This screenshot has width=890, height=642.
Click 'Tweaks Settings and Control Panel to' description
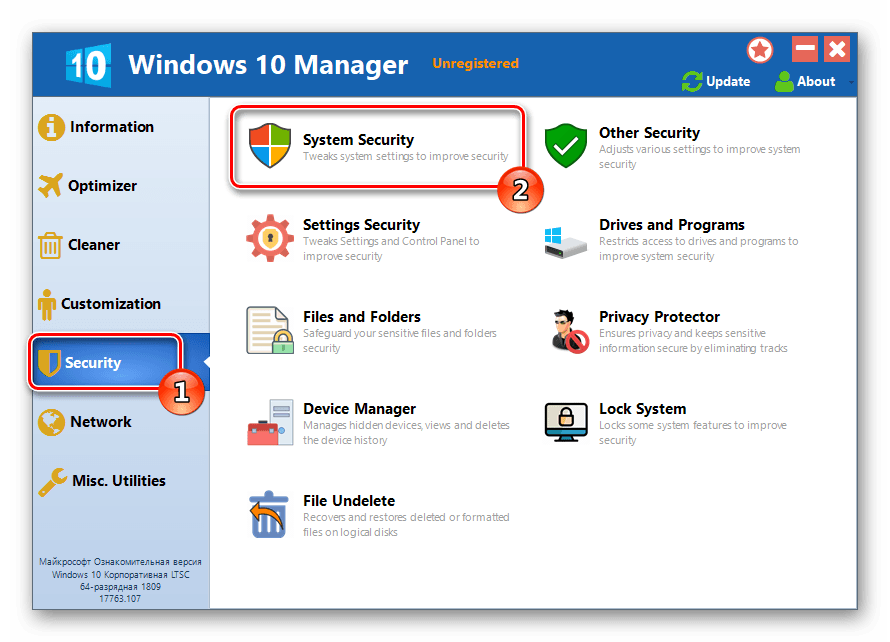point(391,241)
